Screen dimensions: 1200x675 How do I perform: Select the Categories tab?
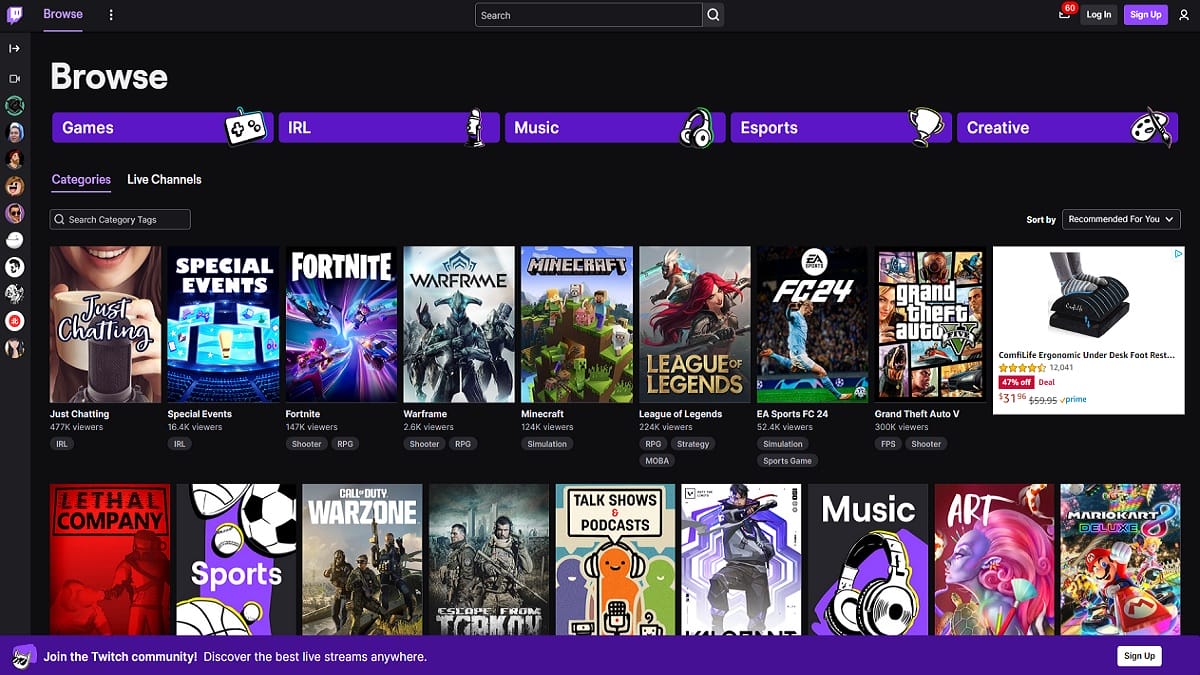click(80, 180)
